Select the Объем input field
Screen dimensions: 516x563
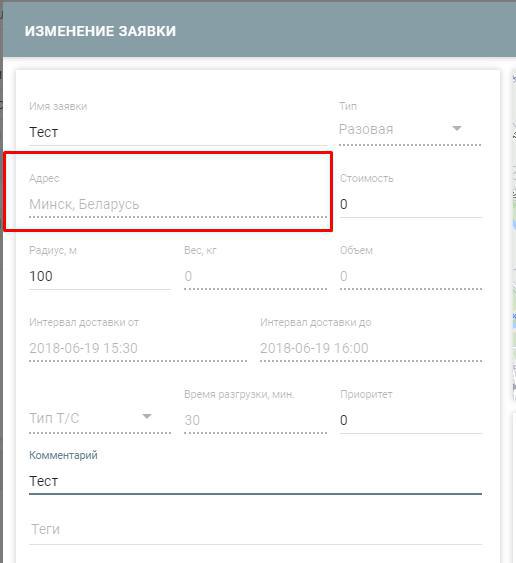[410, 276]
